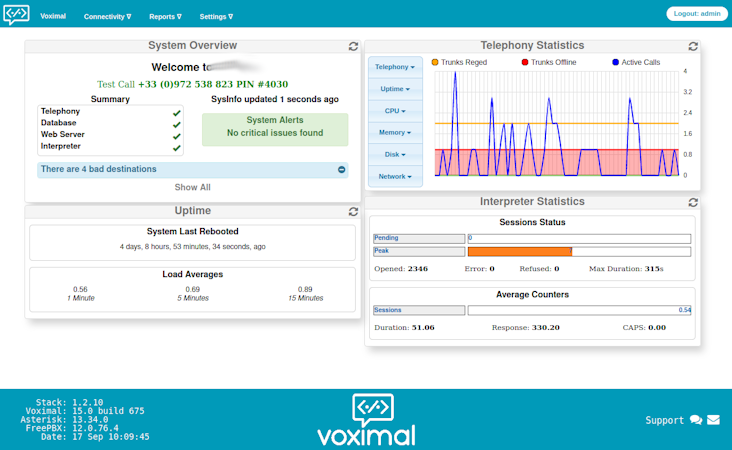The image size is (732, 450).
Task: Click the Telephony row in Summary
Action: tap(110, 112)
